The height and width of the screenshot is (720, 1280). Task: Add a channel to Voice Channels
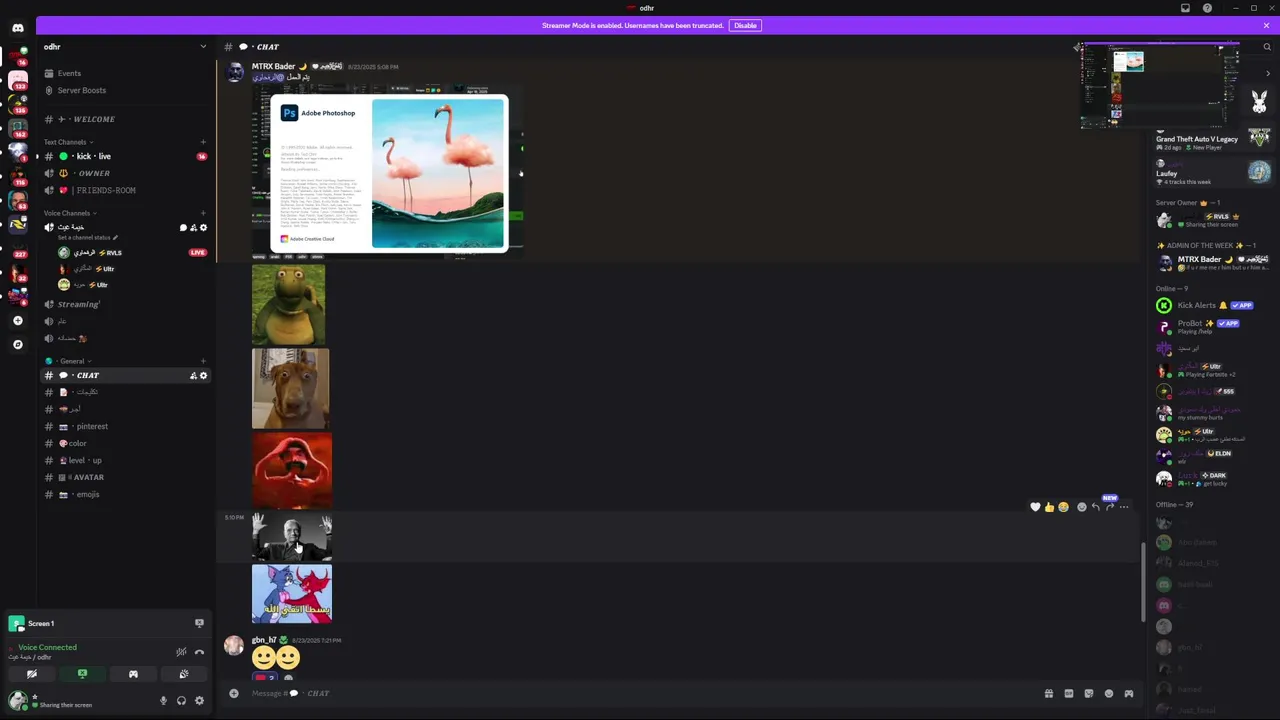pyautogui.click(x=203, y=213)
